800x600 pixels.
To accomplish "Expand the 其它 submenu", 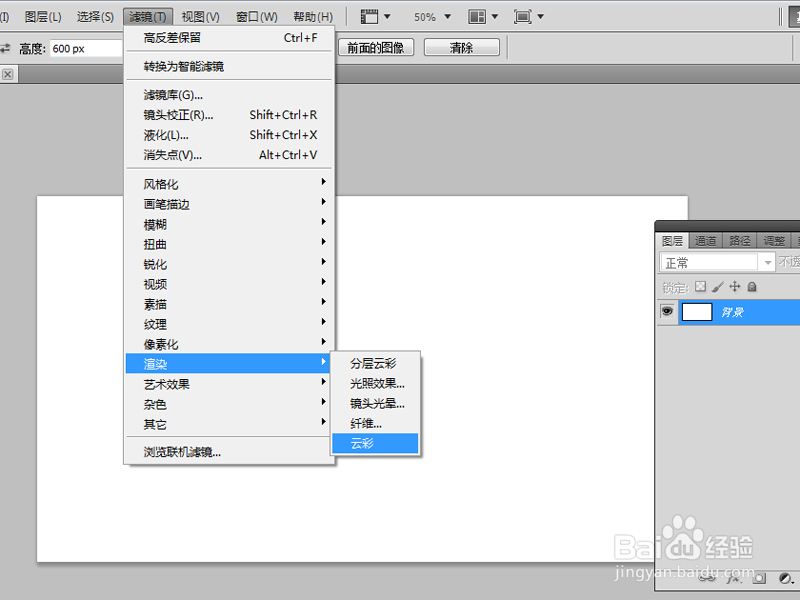I will [230, 424].
